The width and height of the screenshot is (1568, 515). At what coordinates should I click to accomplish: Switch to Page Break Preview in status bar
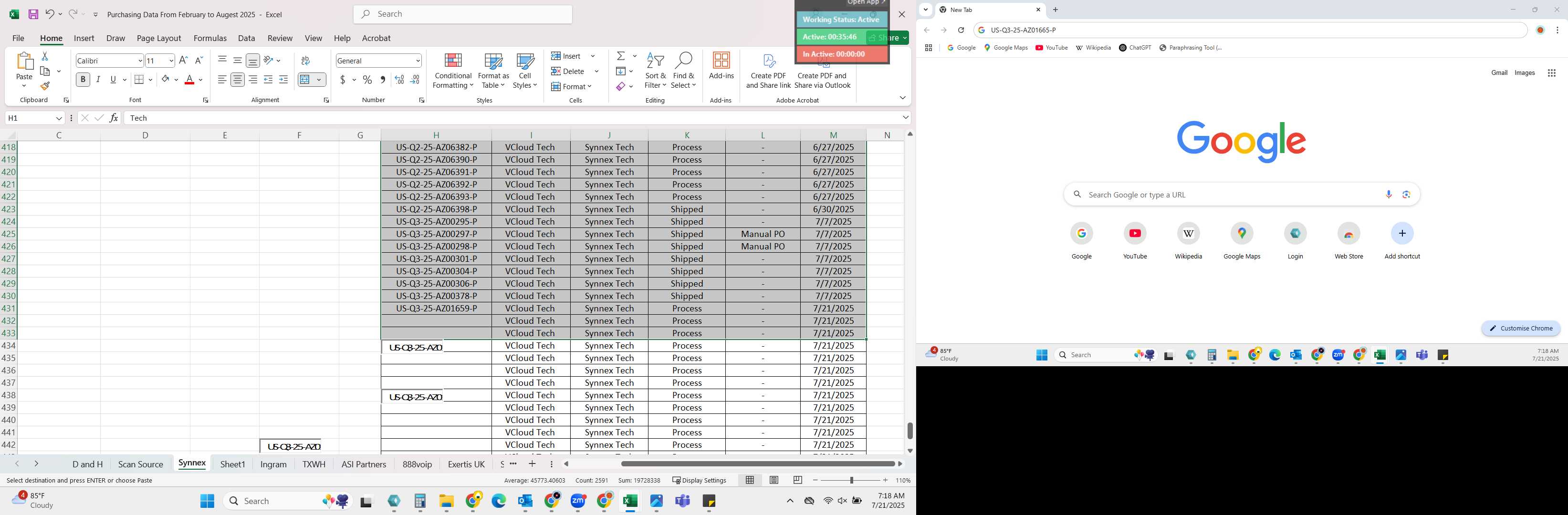797,480
